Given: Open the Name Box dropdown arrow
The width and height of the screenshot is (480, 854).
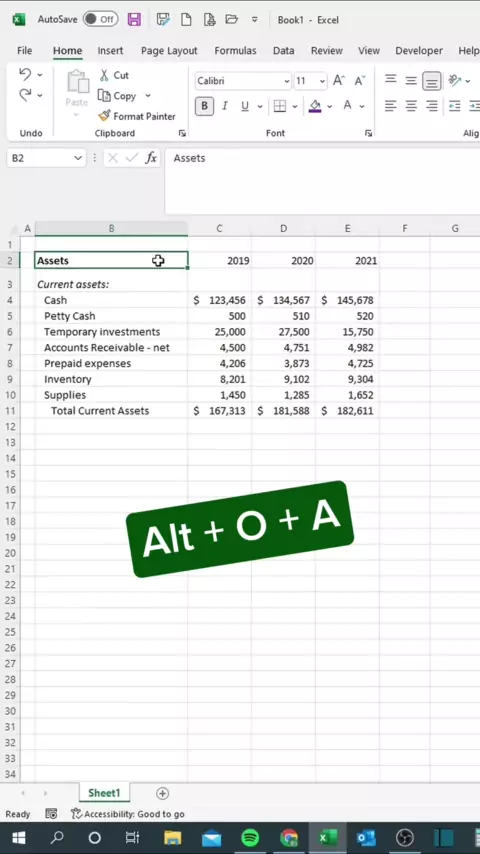Looking at the screenshot, I should coord(77,158).
